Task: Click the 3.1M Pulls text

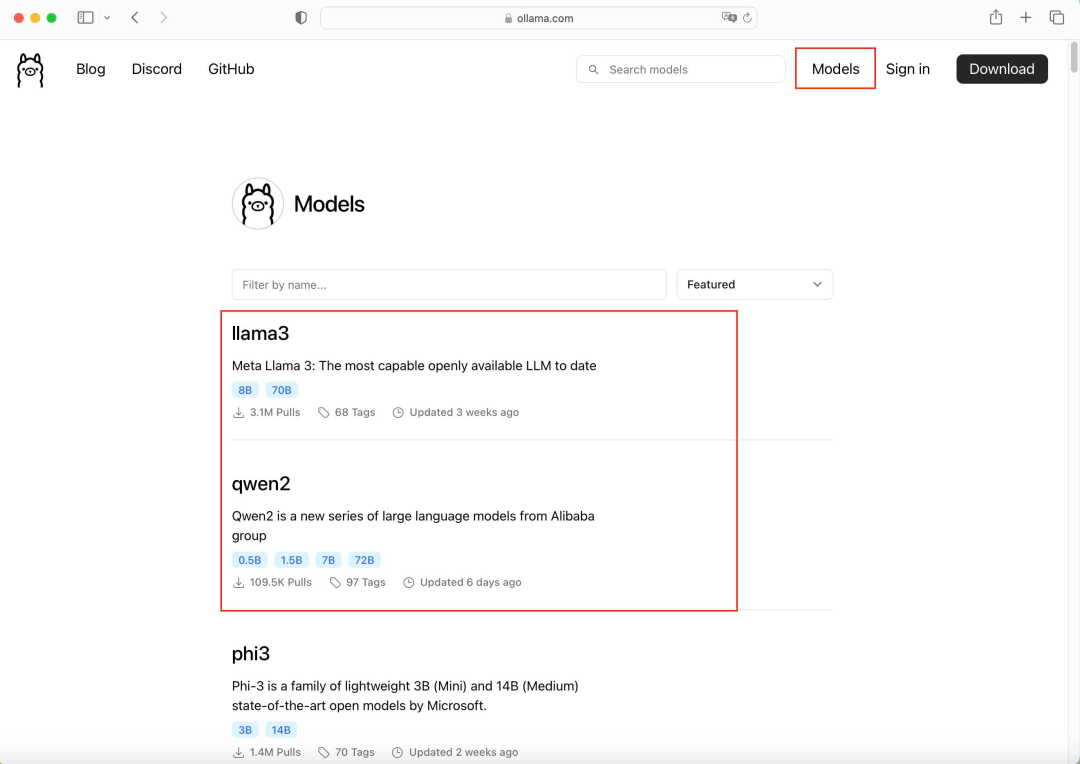Action: (x=275, y=413)
